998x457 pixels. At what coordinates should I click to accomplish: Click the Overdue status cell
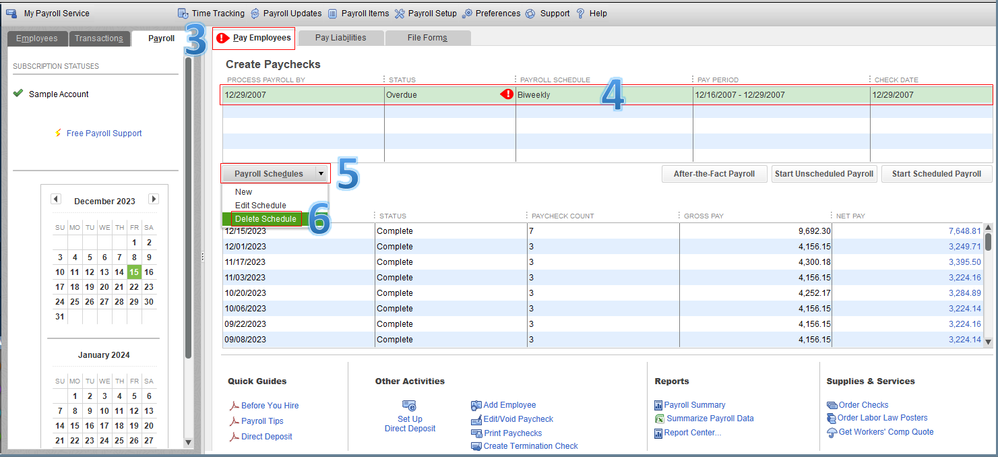[x=449, y=94]
